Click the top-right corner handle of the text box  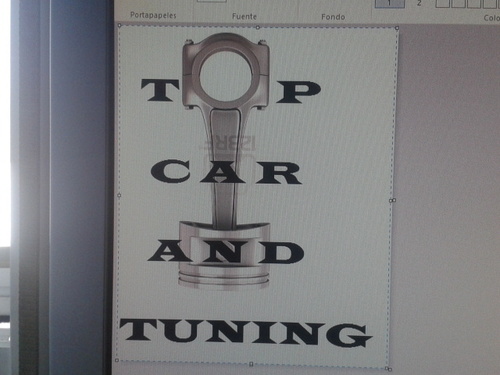tap(397, 28)
